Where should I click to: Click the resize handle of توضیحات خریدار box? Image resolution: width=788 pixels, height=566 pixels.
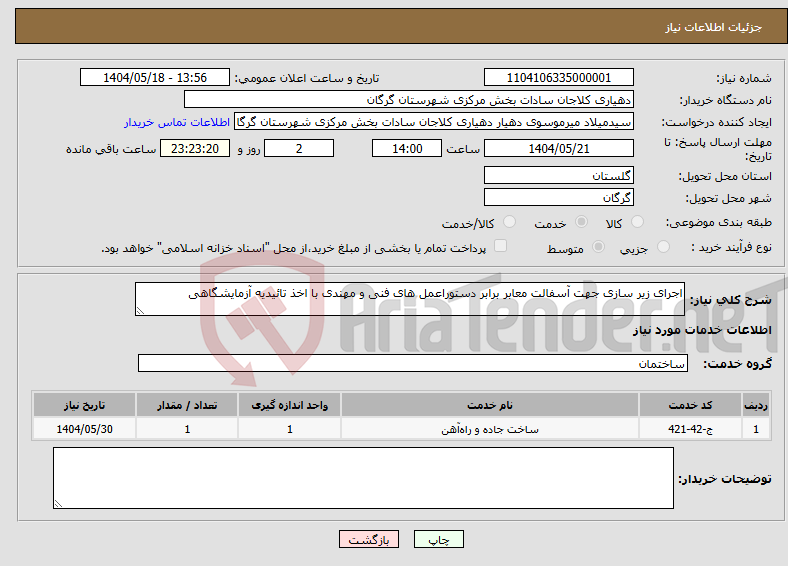coord(58,503)
